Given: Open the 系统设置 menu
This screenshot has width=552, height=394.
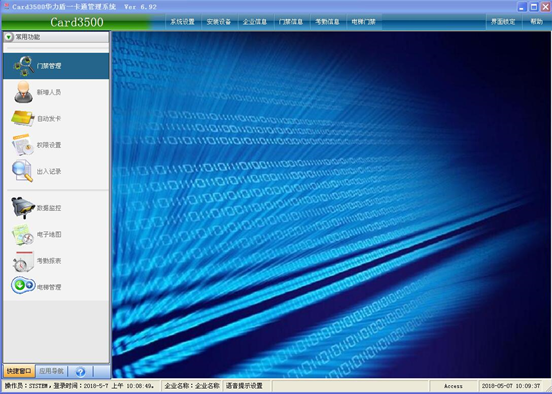Looking at the screenshot, I should (182, 22).
